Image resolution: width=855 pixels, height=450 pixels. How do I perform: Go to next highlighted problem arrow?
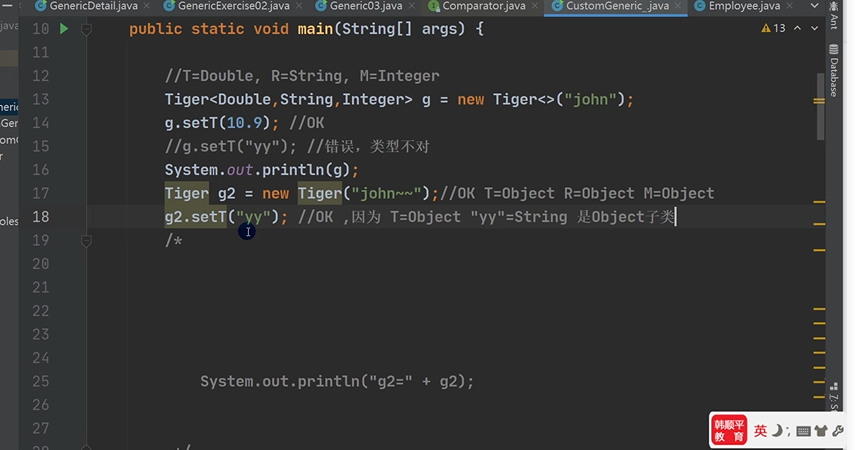click(815, 28)
